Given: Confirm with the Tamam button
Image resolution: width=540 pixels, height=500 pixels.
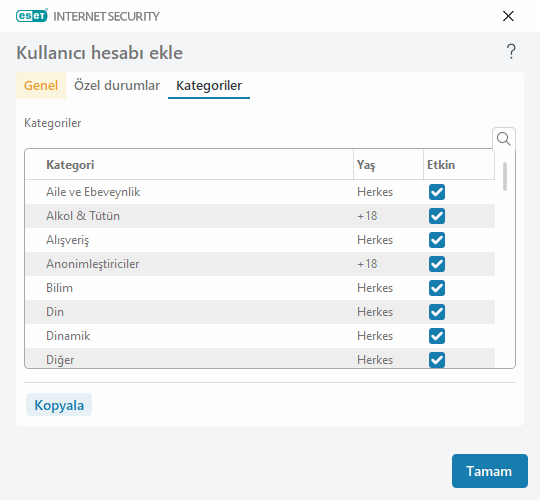Looking at the screenshot, I should click(489, 471).
